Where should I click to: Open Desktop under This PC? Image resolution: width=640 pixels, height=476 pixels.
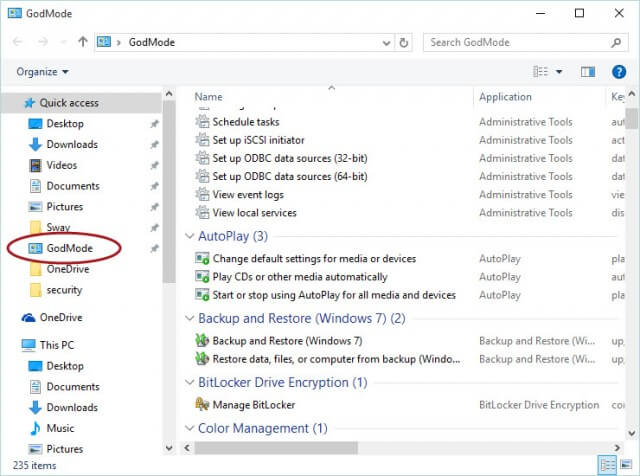(65, 366)
